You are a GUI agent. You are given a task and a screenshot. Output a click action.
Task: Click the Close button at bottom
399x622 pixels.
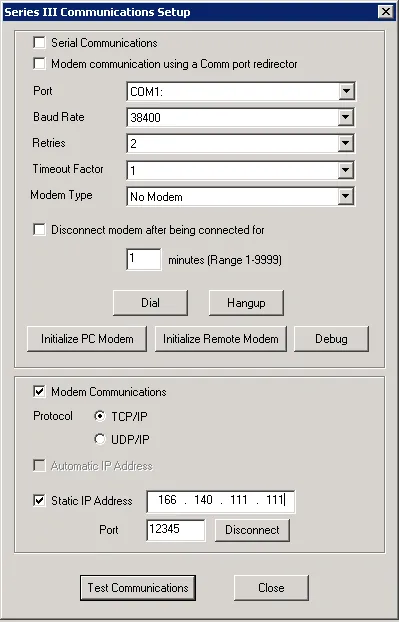coord(271,587)
